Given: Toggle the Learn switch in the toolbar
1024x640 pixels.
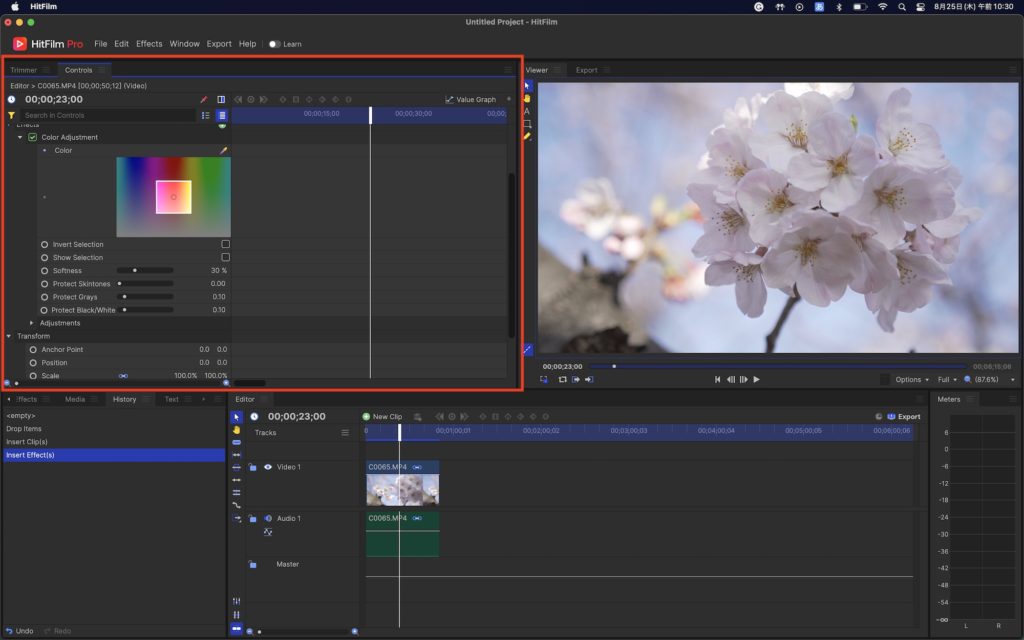Looking at the screenshot, I should (274, 44).
